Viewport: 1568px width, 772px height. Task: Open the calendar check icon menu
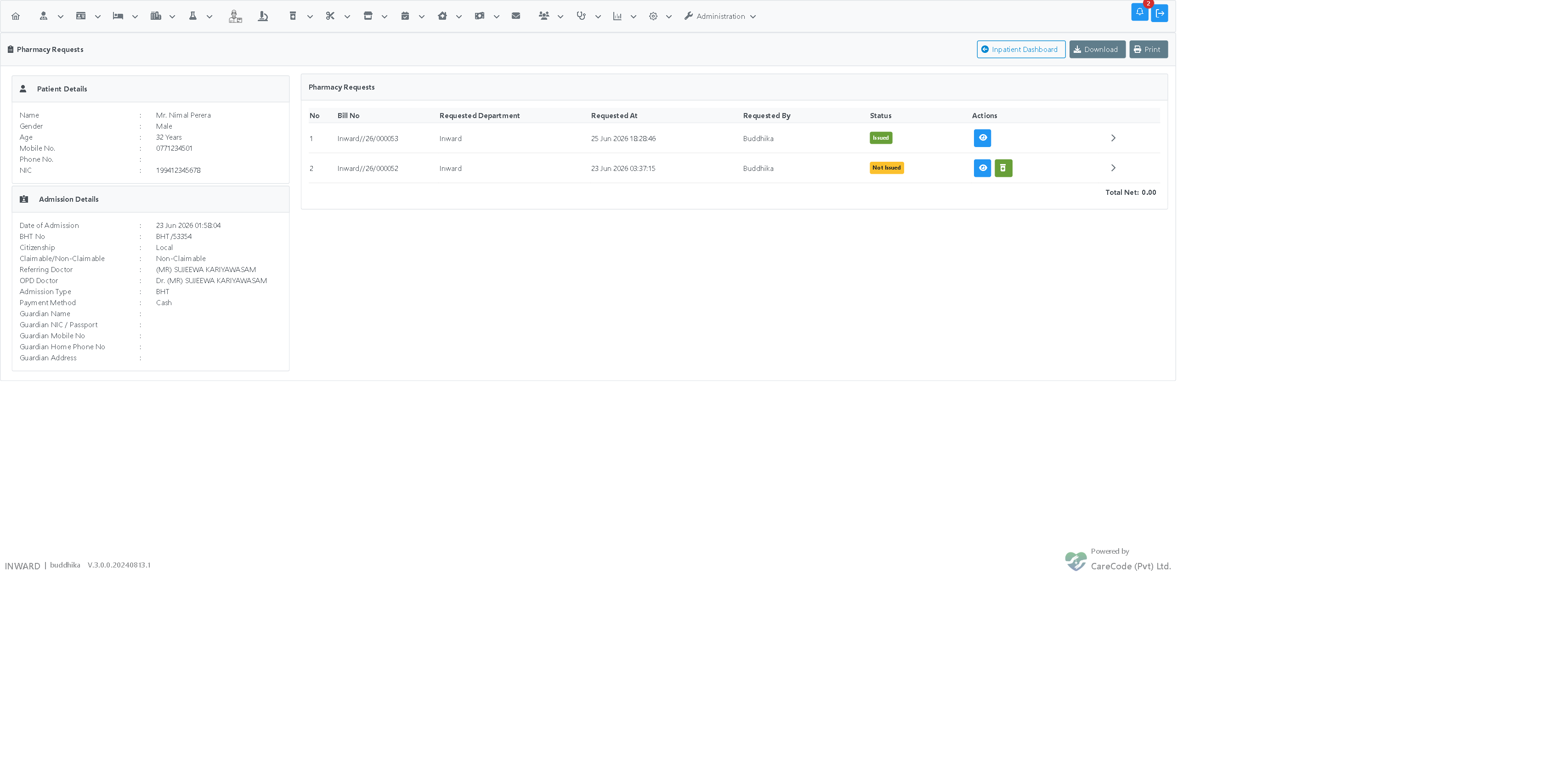point(405,17)
